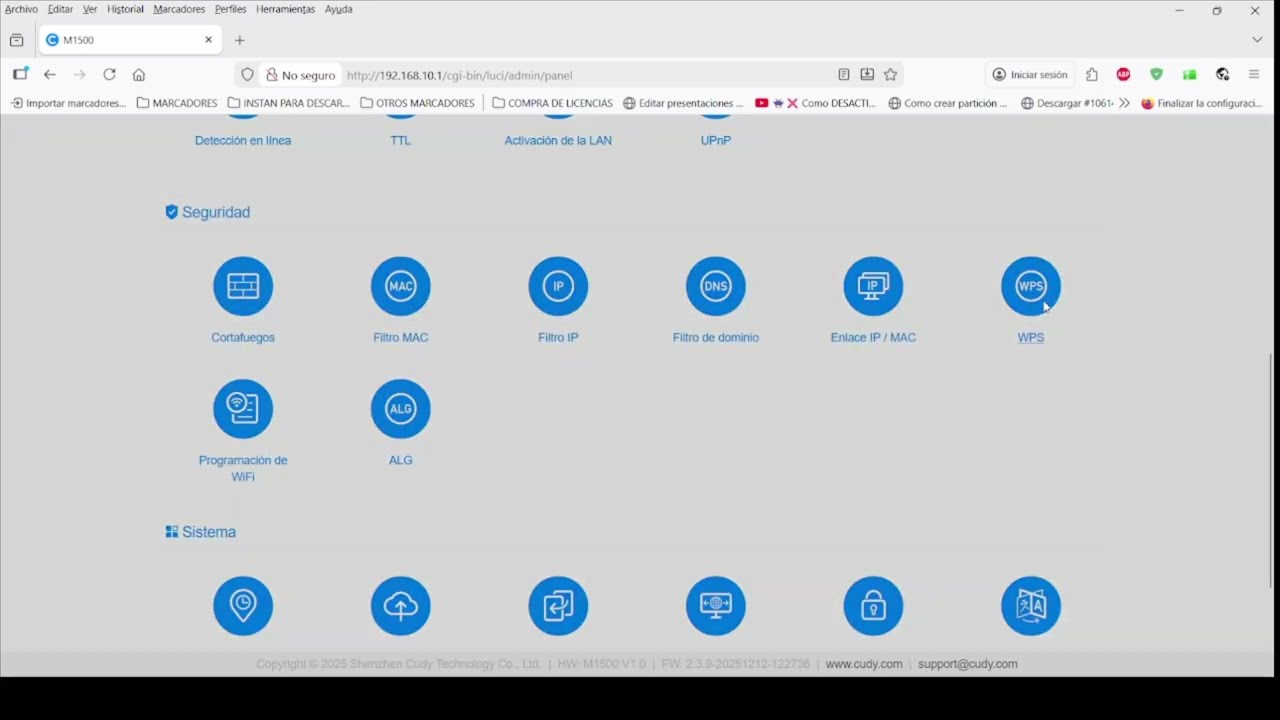The width and height of the screenshot is (1280, 720).
Task: Open the Firefox hamburger application menu
Action: pyautogui.click(x=1254, y=75)
